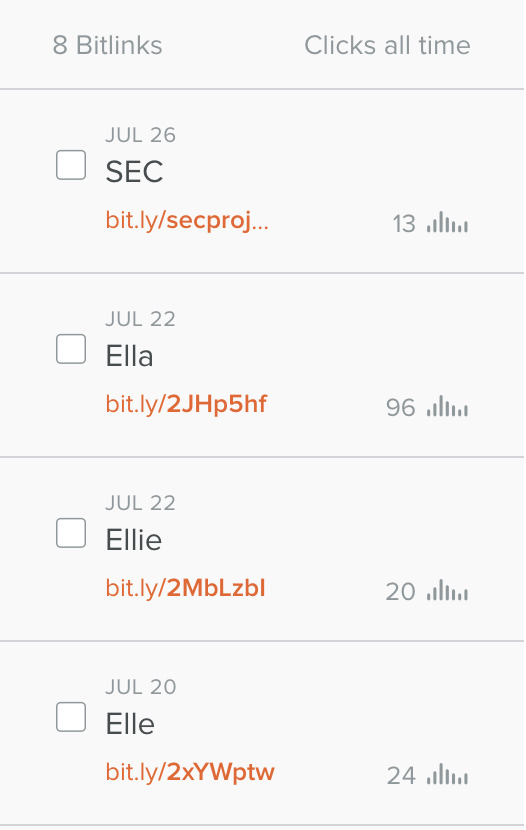Open the stats chart icon for Ella

(448, 407)
